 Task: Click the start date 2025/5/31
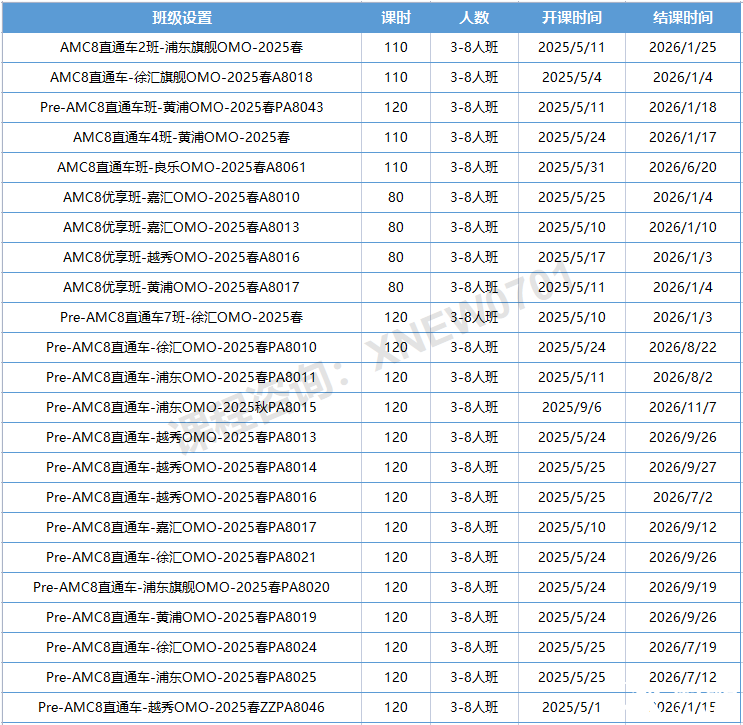tap(571, 167)
